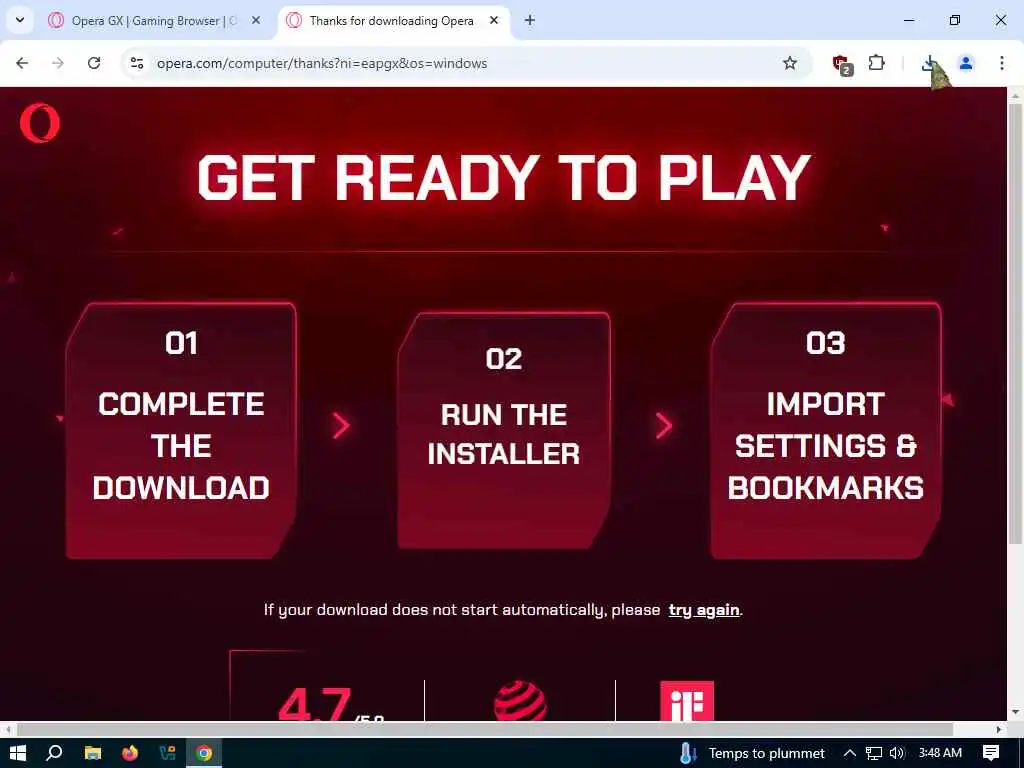
Task: Open the Chrome three-dot menu
Action: point(1002,63)
